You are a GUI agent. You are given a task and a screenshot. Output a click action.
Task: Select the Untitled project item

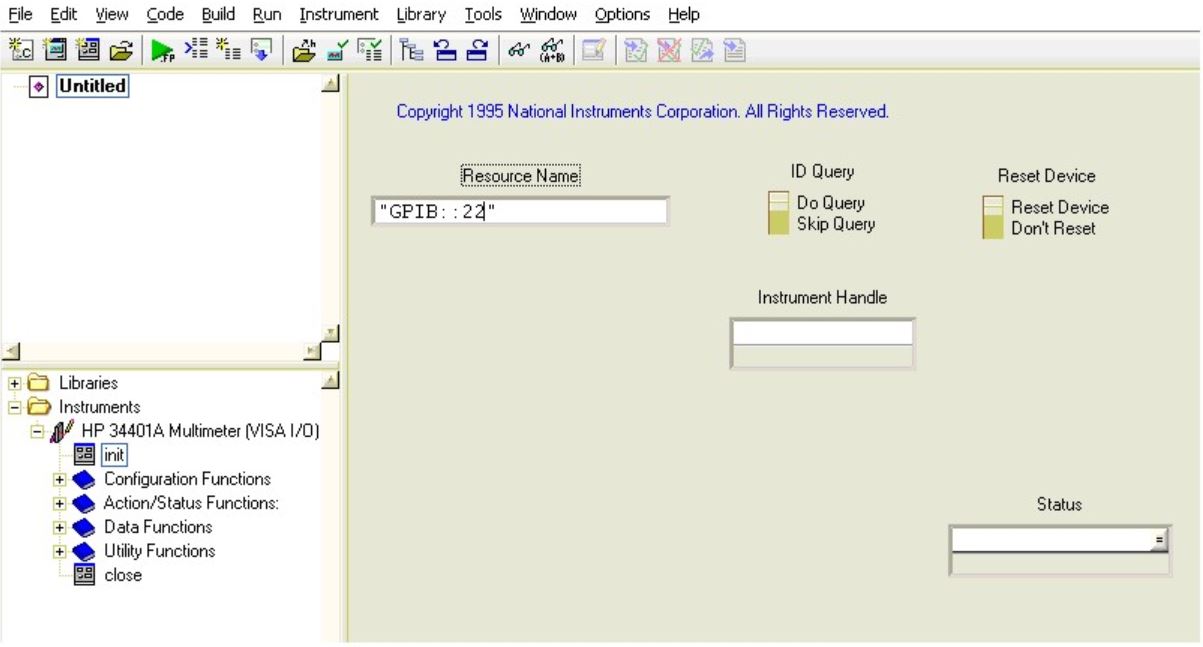92,86
